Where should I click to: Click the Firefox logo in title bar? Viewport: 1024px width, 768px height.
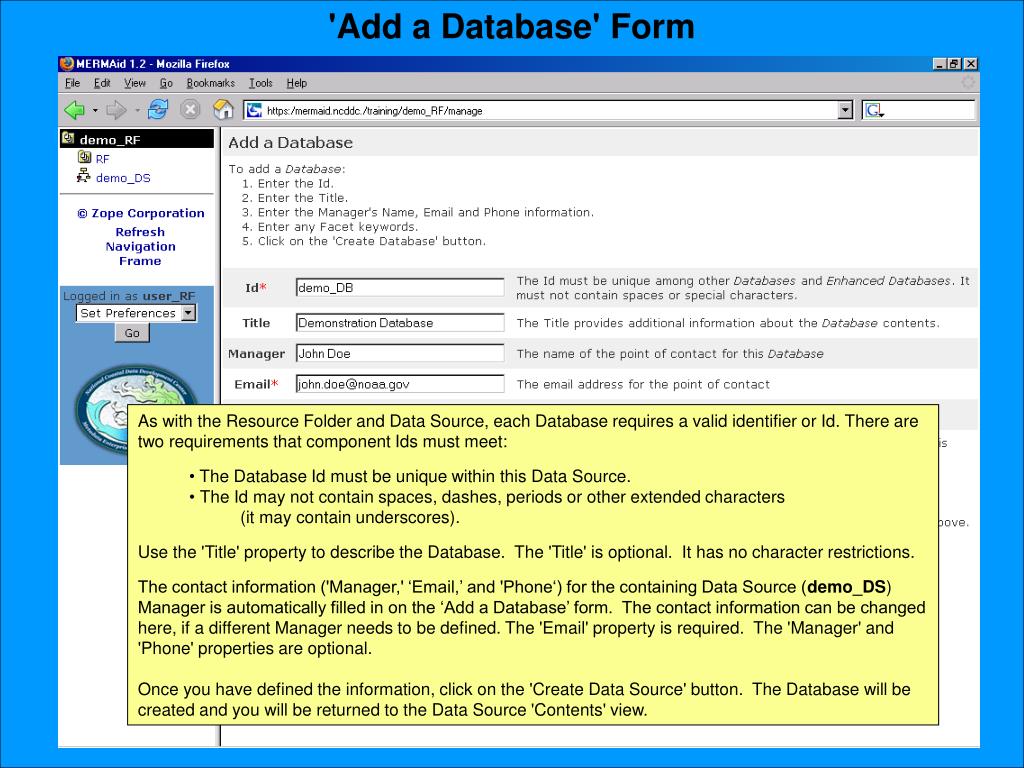coord(67,63)
